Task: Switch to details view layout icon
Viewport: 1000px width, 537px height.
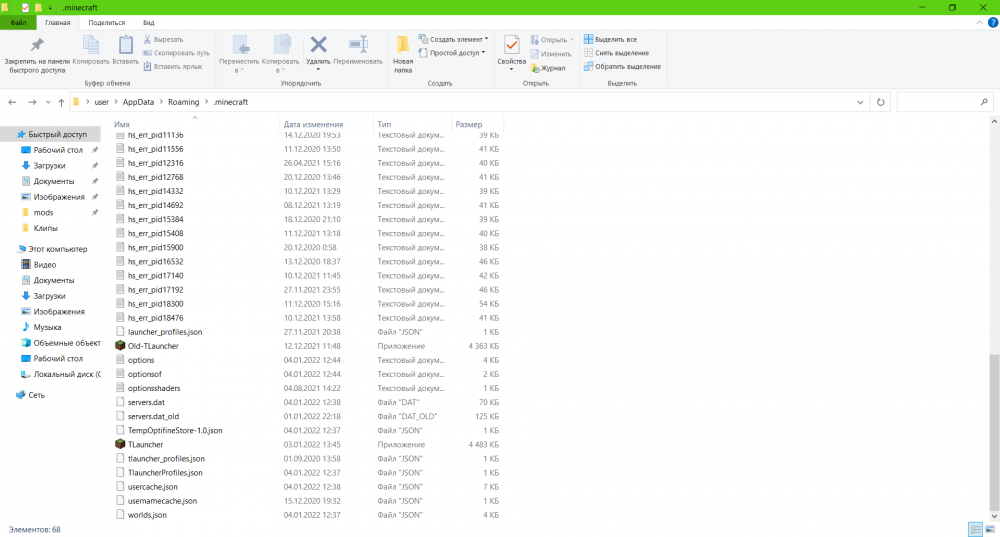Action: (x=975, y=529)
